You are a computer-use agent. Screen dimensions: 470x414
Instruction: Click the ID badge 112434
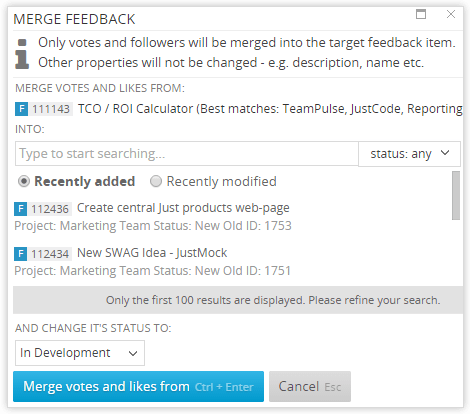(x=50, y=254)
